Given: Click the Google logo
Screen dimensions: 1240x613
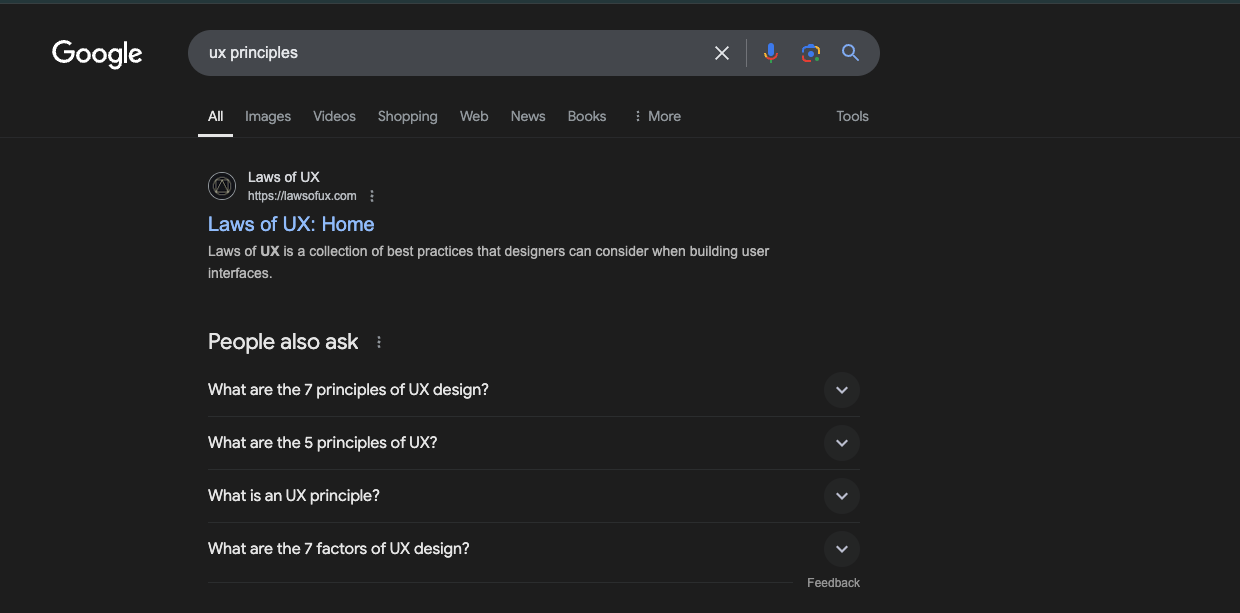Looking at the screenshot, I should (97, 53).
